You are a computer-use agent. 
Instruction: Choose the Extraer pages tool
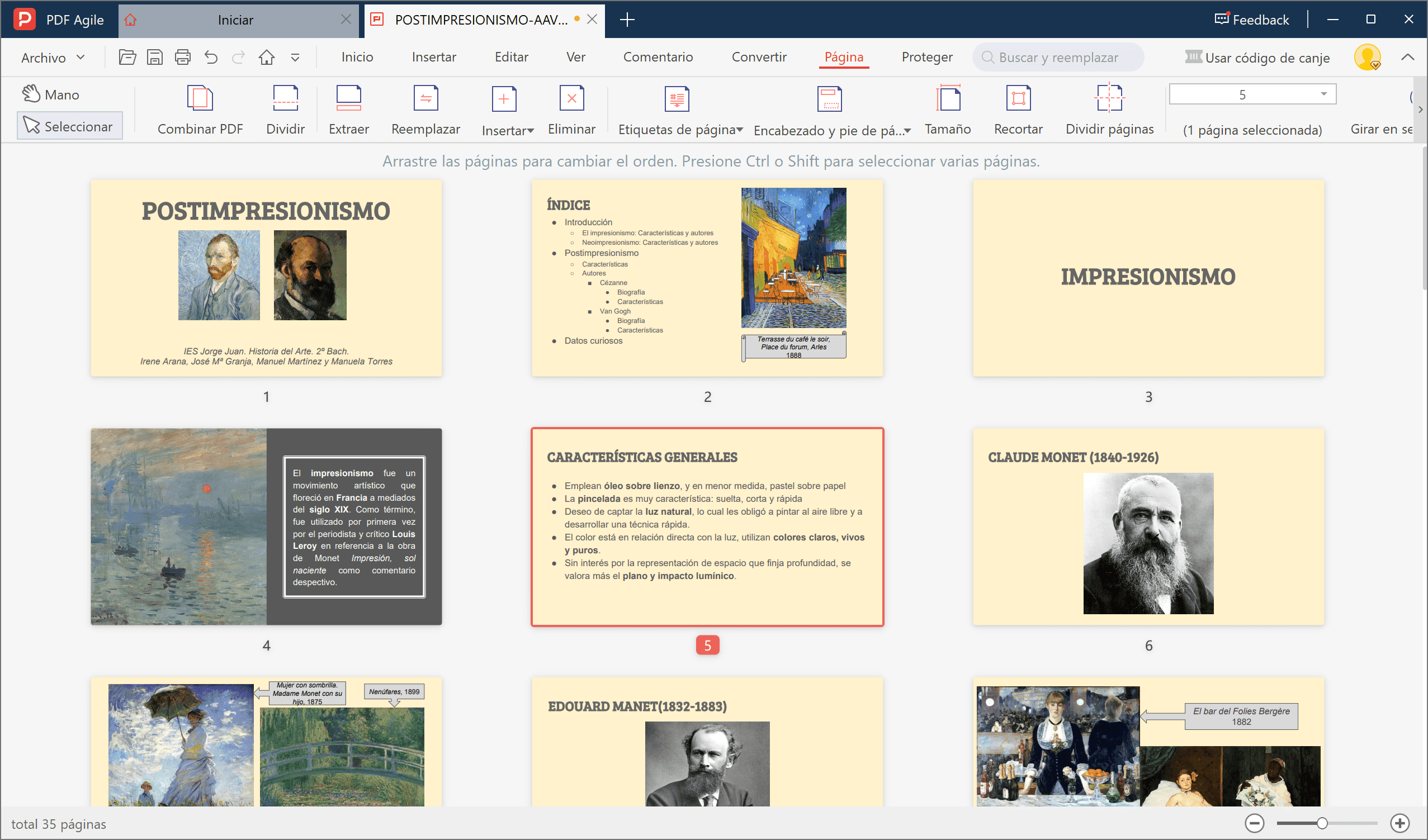(x=348, y=111)
